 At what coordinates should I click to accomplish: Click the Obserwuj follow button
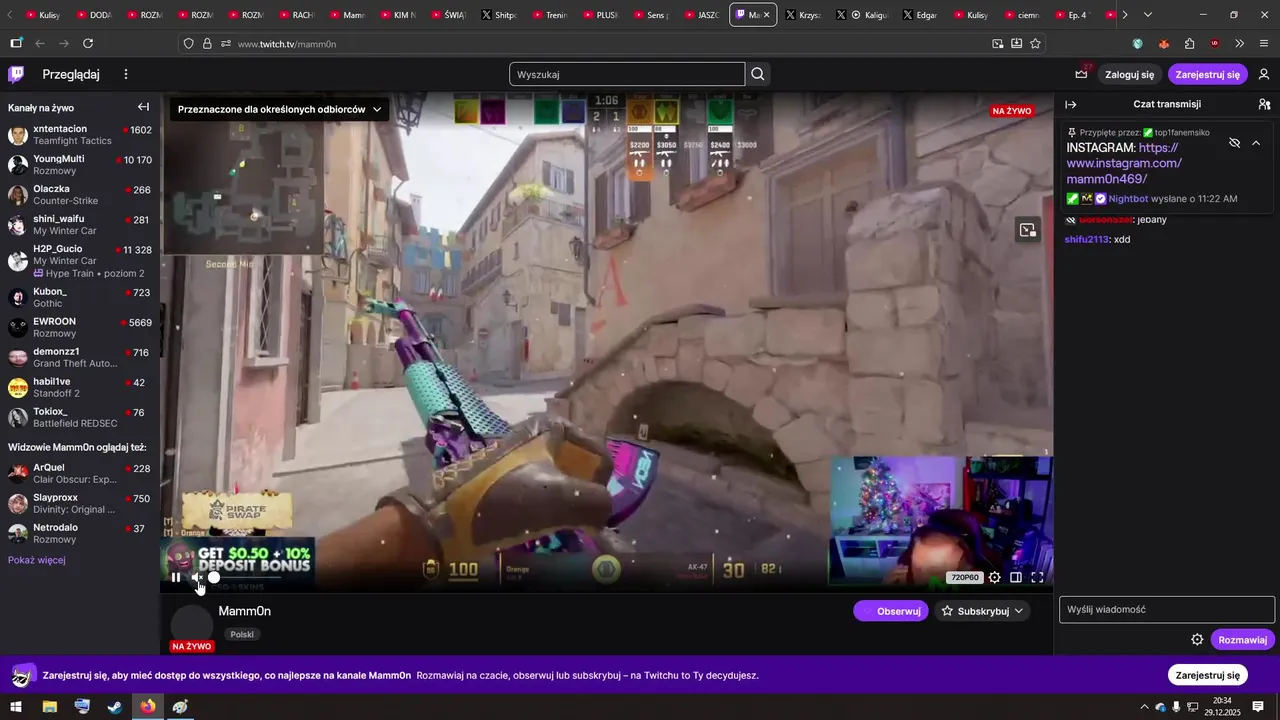point(891,611)
